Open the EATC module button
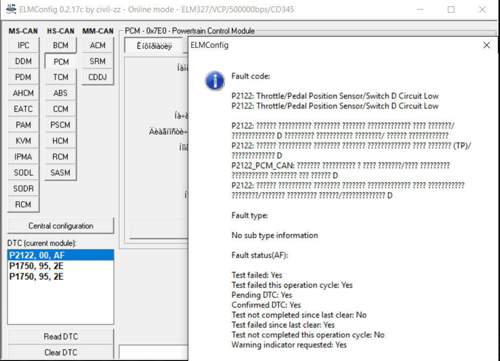Screen dimensions: 500x361 click(23, 109)
